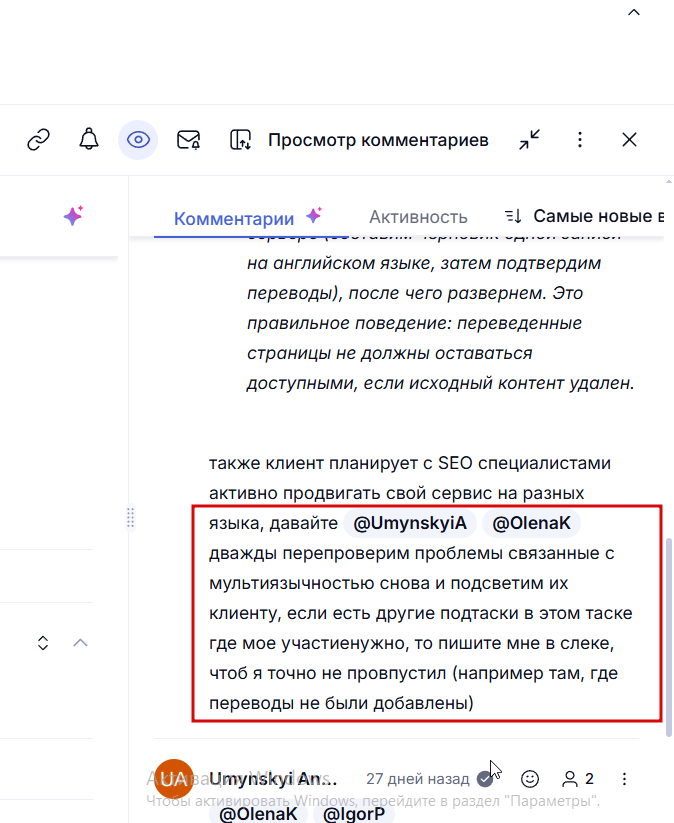
Task: Click the UA avatar of Umynskyi
Action: (x=174, y=779)
